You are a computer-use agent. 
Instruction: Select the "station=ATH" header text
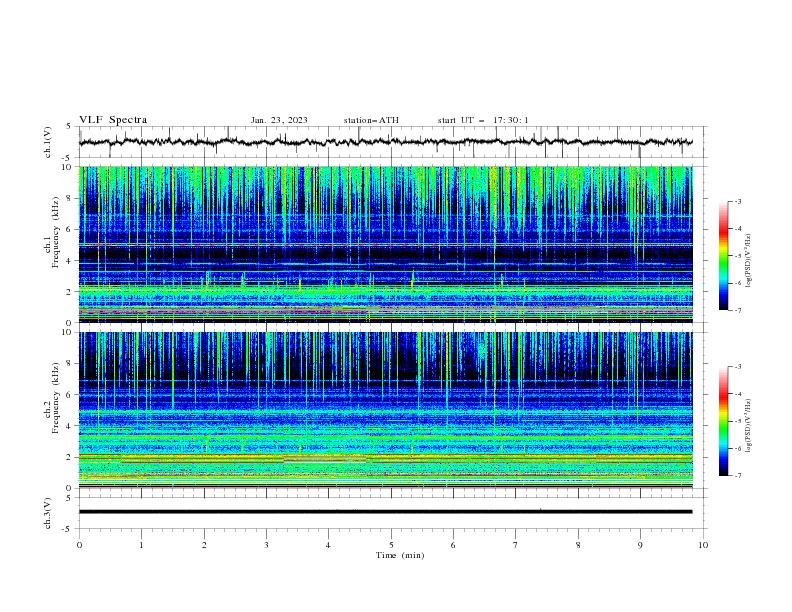click(371, 120)
